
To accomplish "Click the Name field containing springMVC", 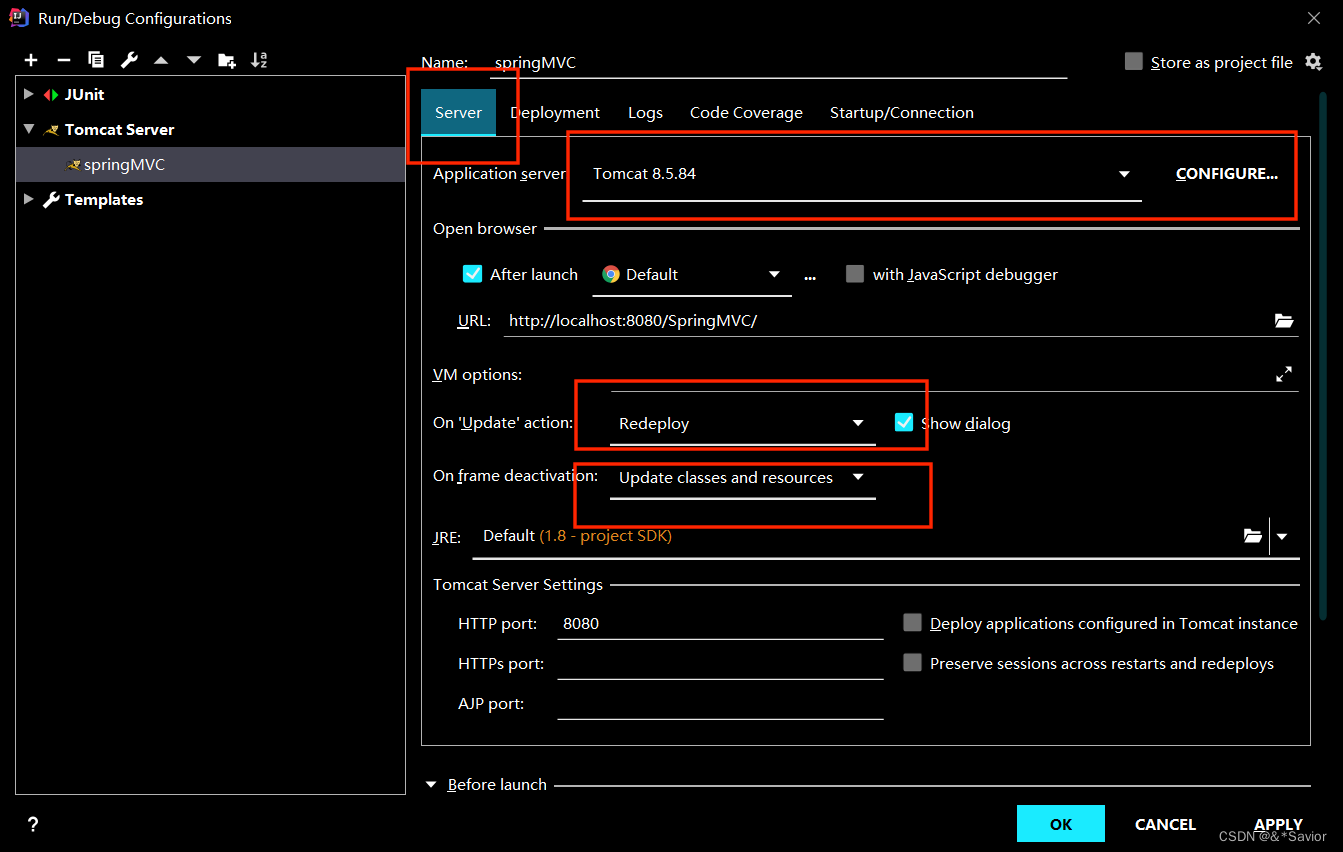I will point(780,62).
